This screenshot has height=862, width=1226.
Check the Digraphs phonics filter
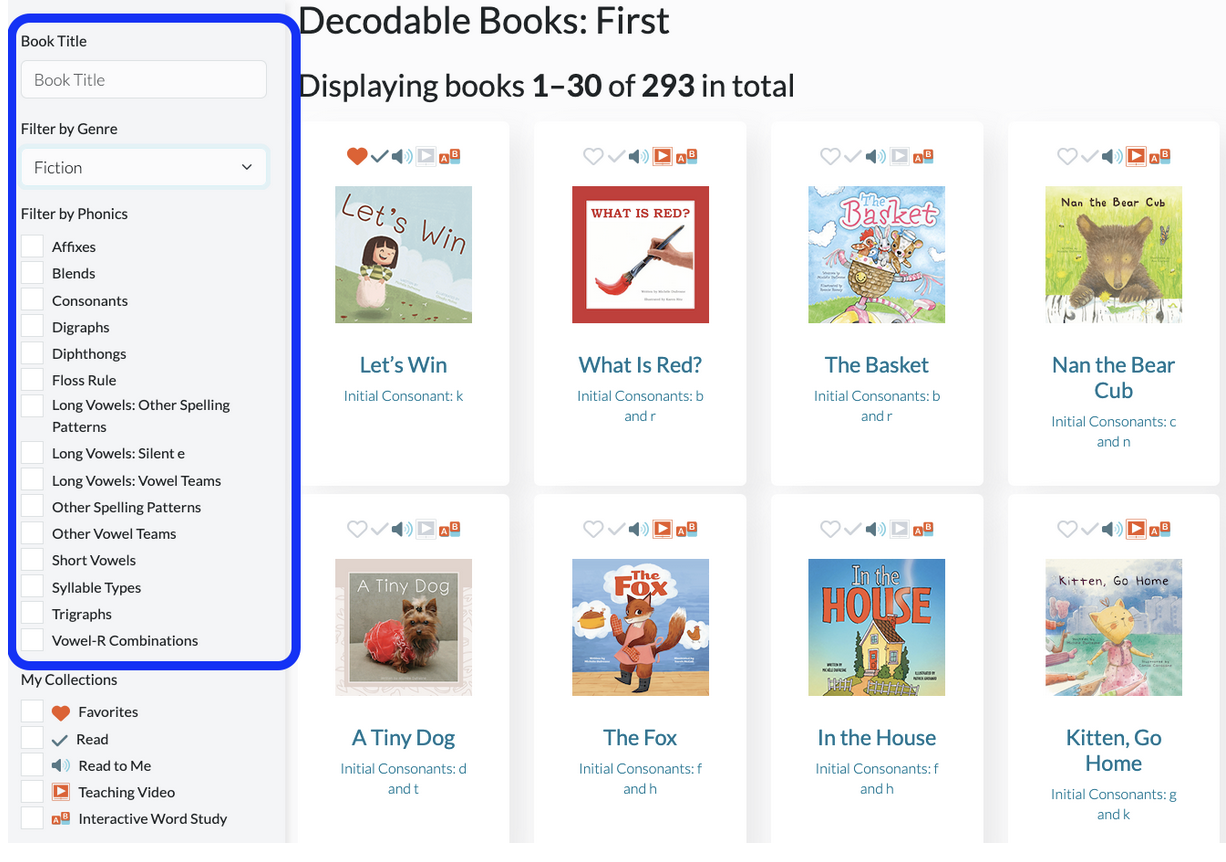coord(33,327)
